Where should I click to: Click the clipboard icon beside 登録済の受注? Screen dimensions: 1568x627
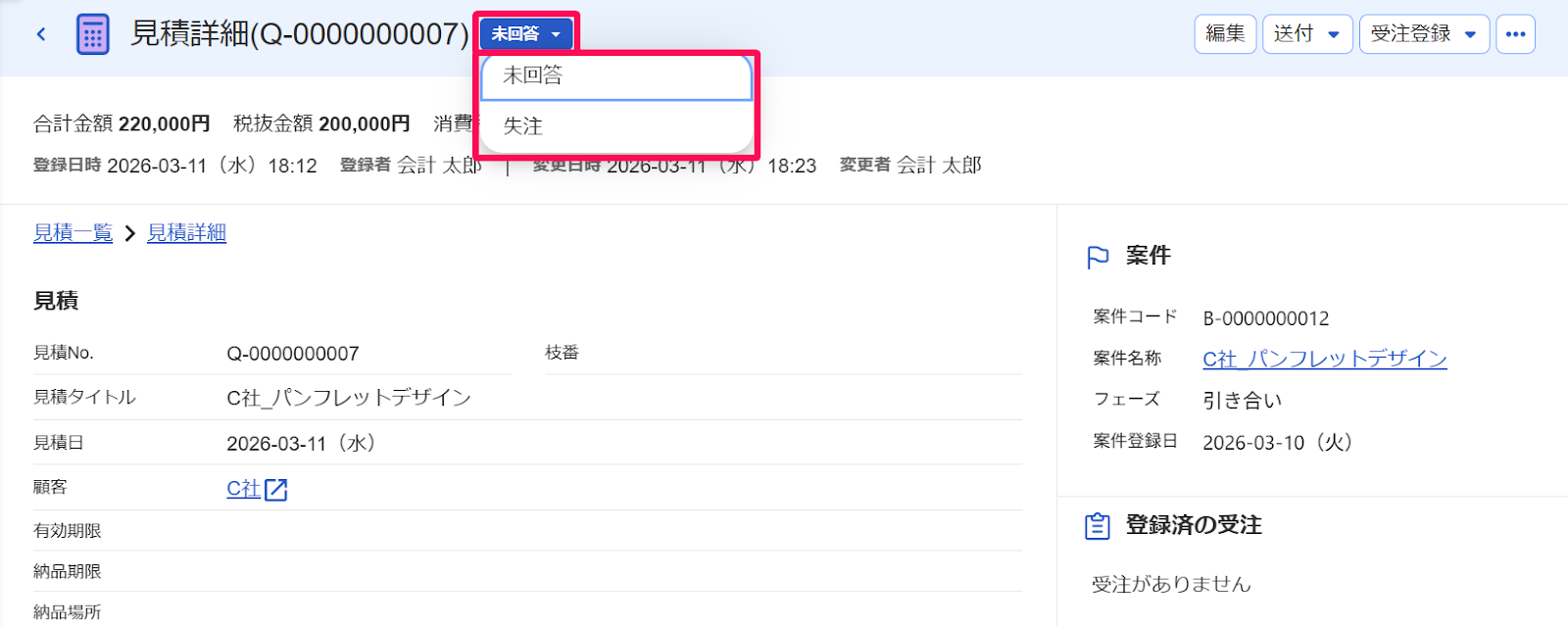pos(1098,526)
